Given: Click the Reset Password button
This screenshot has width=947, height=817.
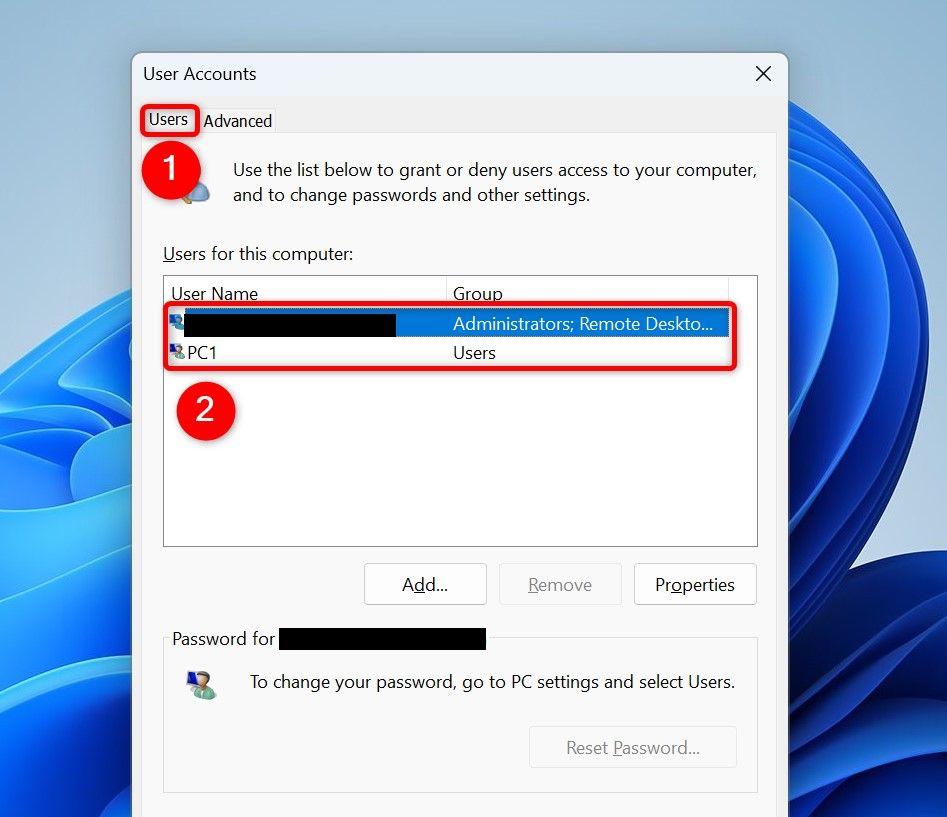Looking at the screenshot, I should 632,747.
